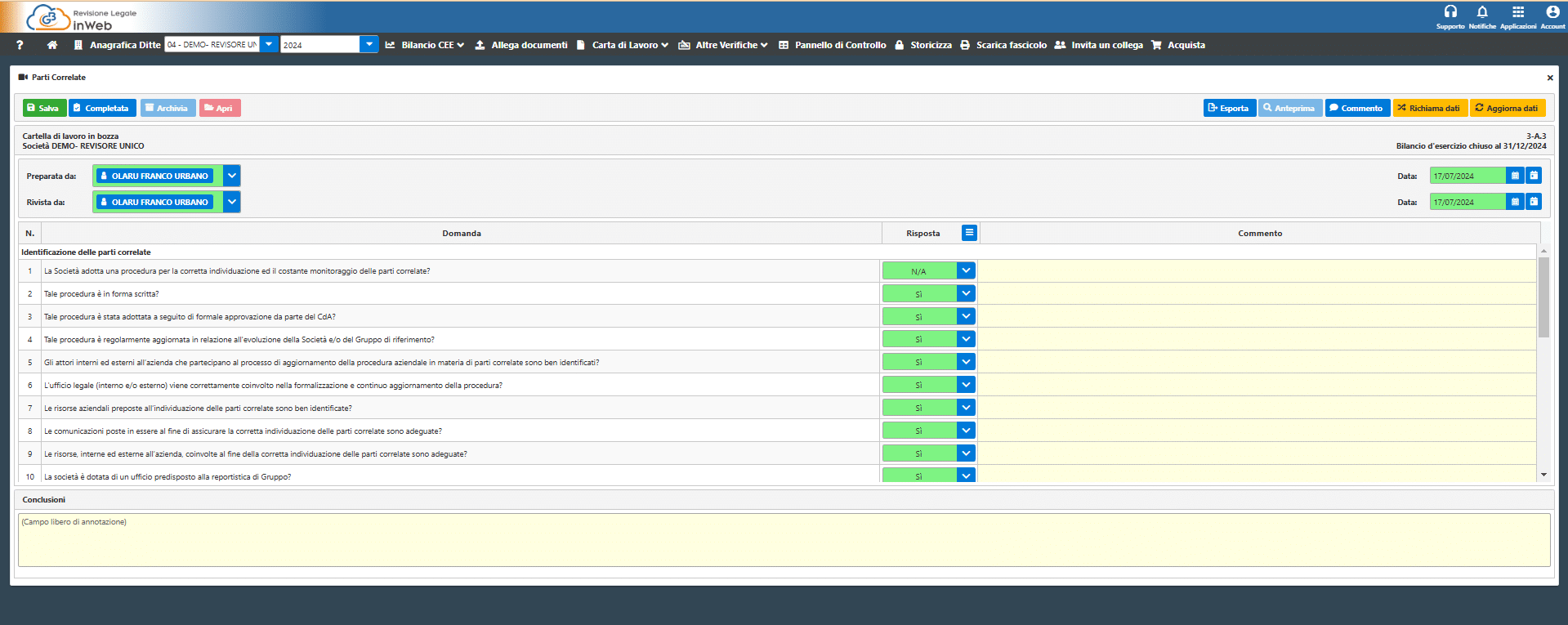This screenshot has width=1568, height=625.
Task: Click the Archivia button
Action: click(x=168, y=108)
